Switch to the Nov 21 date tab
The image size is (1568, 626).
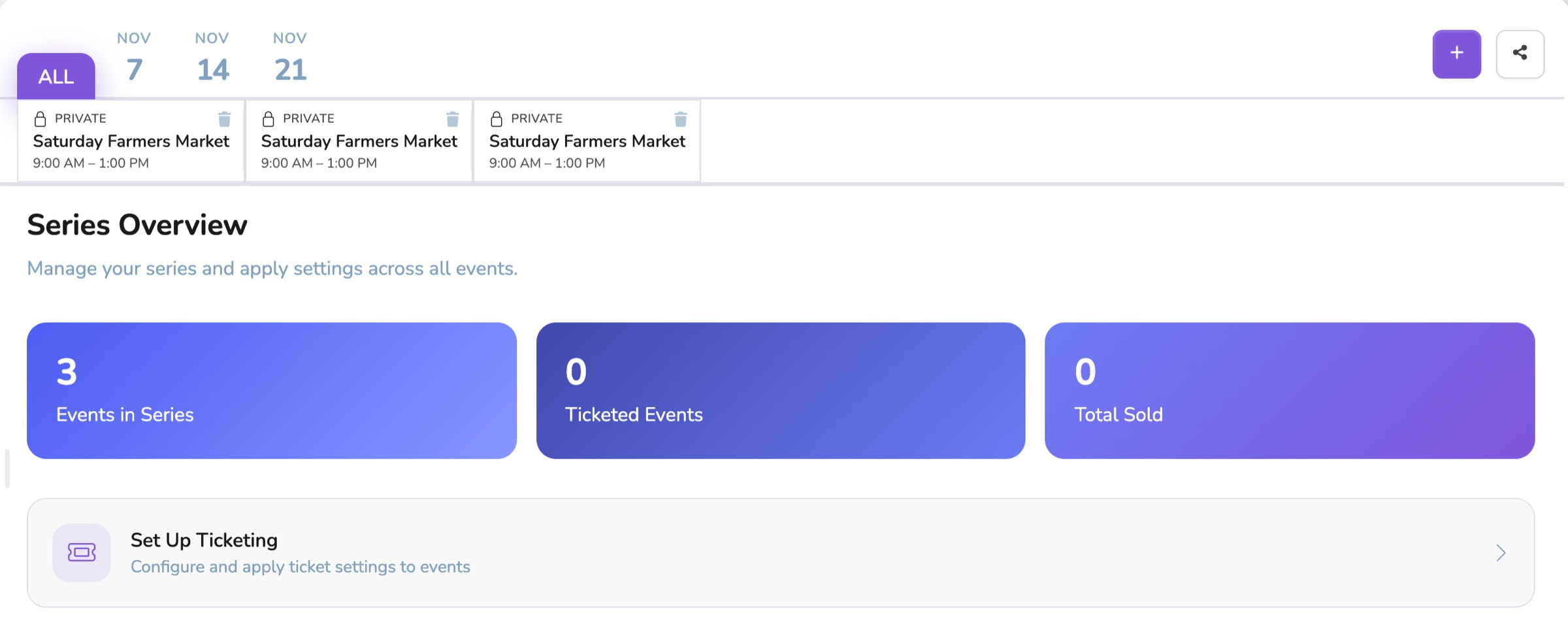click(290, 58)
